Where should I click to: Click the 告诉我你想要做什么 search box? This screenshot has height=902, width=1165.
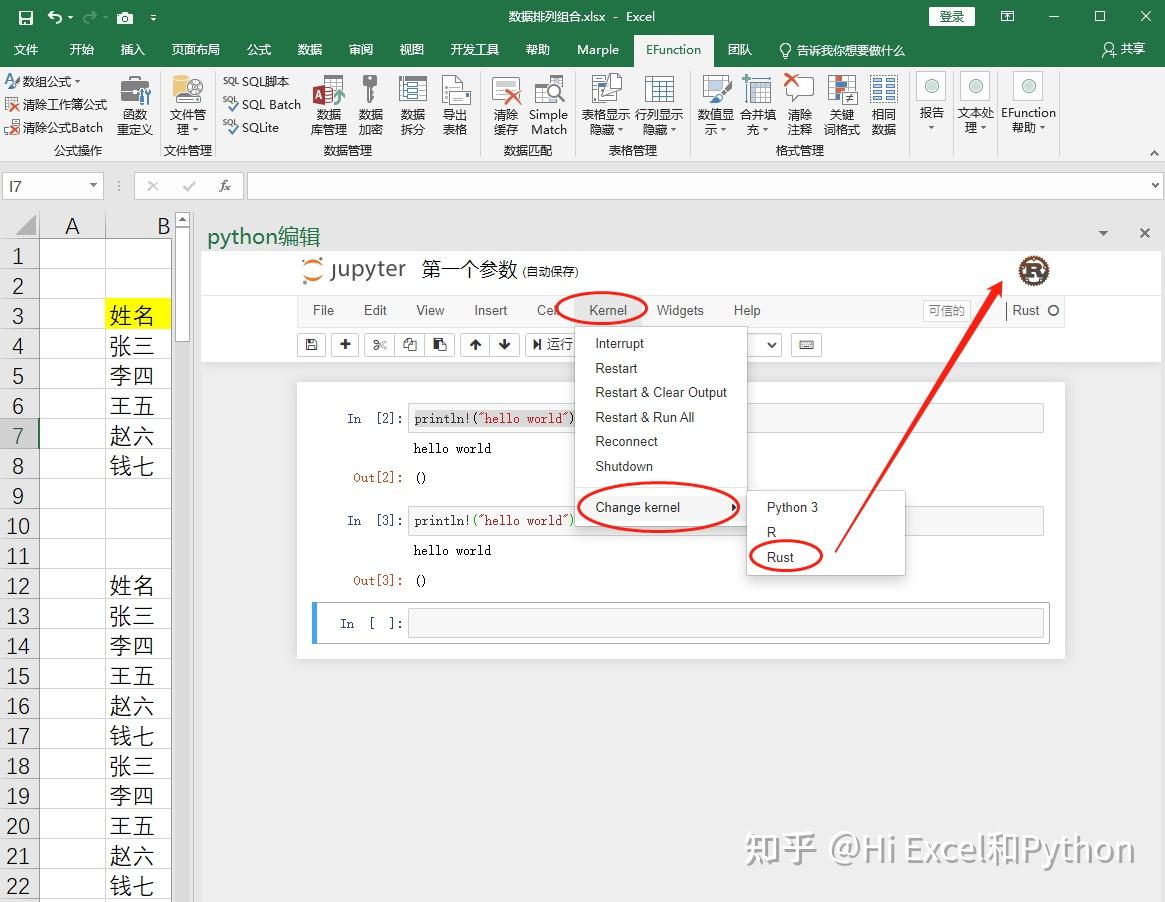841,50
